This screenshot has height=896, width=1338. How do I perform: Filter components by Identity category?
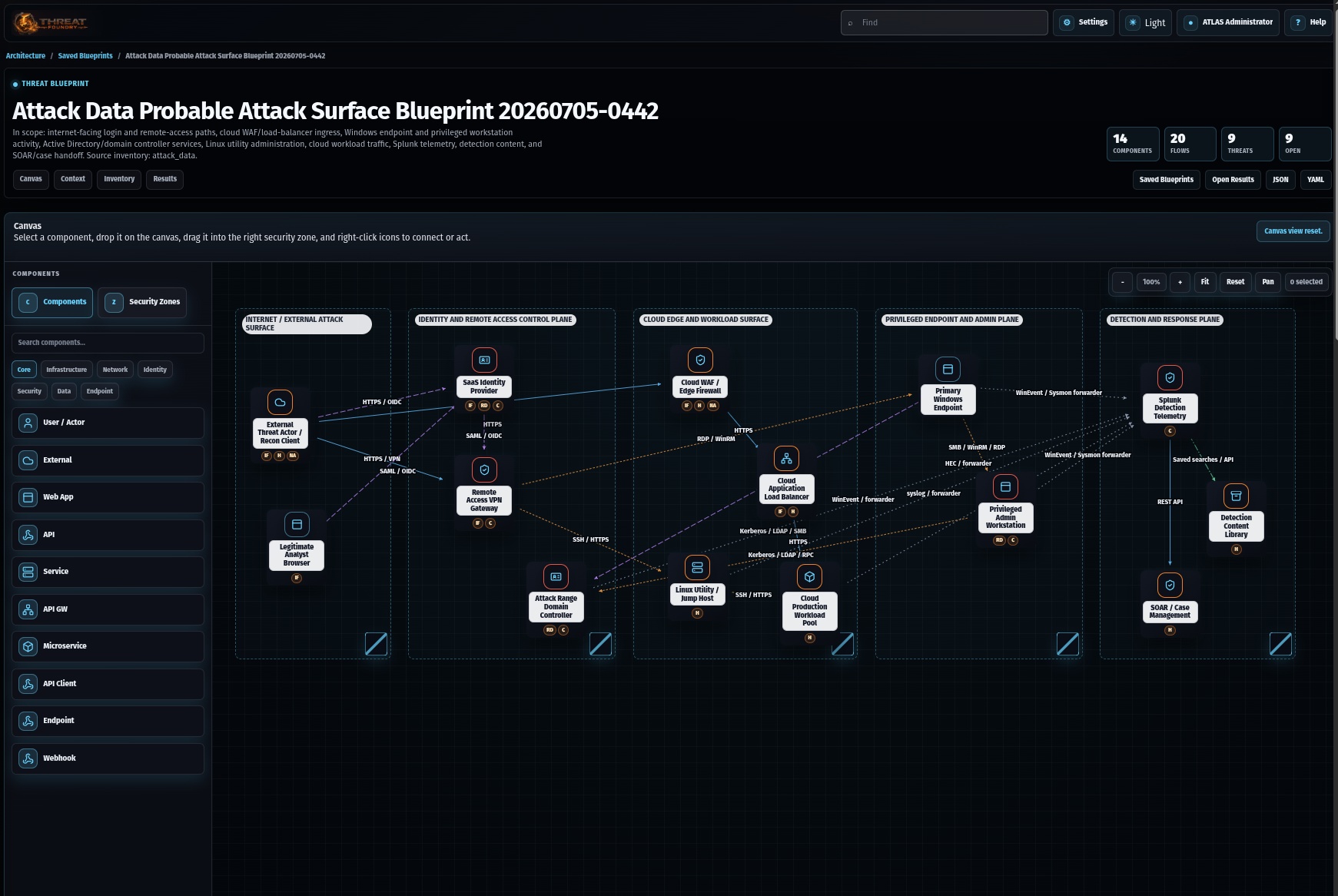[154, 370]
